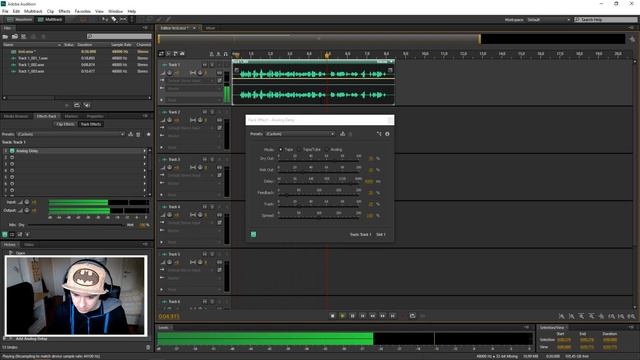Click the Track 2 pan knob

(x=200, y=120)
